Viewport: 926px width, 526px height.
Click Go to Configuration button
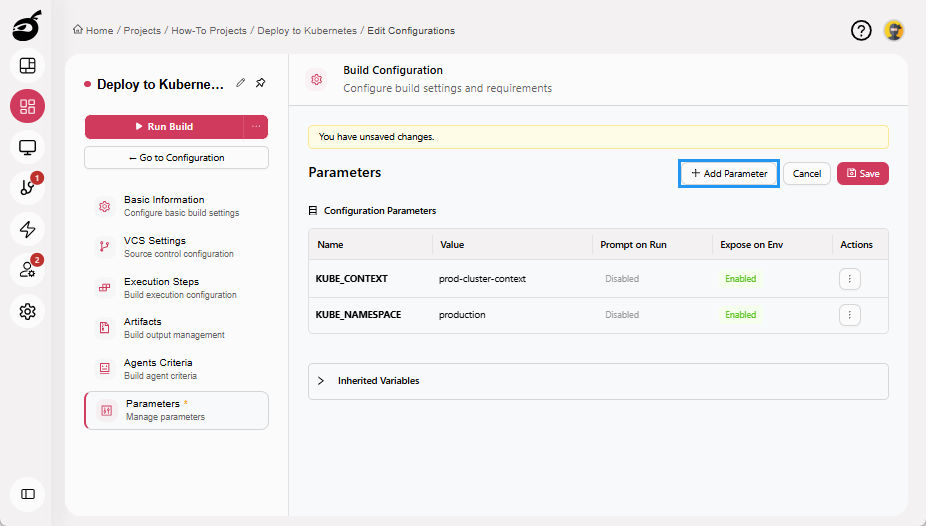pyautogui.click(x=177, y=158)
